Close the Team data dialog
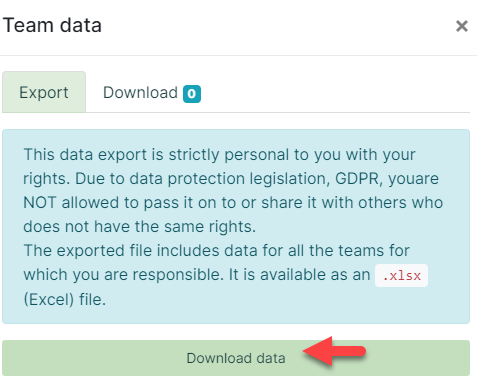The height and width of the screenshot is (389, 477). coord(462,26)
